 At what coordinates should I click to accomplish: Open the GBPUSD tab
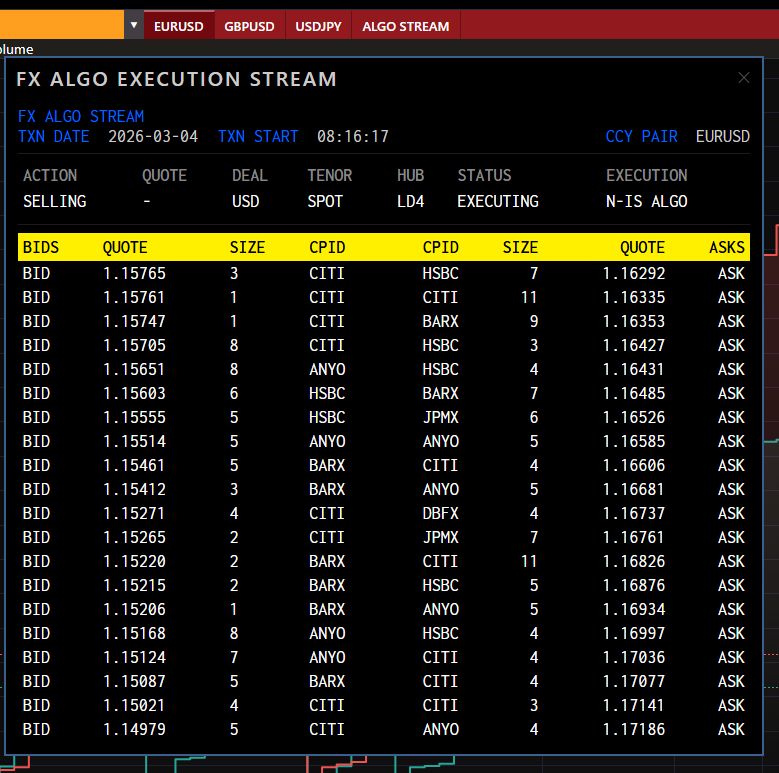point(250,26)
